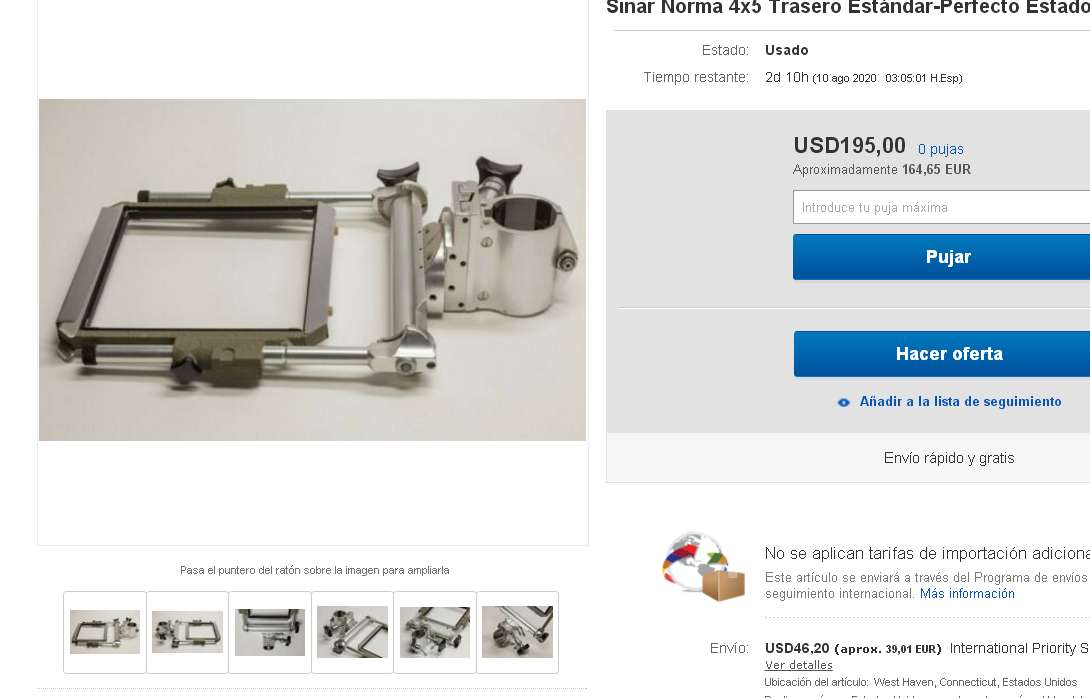The height and width of the screenshot is (698, 1090).
Task: Select the first product thumbnail
Action: (105, 632)
